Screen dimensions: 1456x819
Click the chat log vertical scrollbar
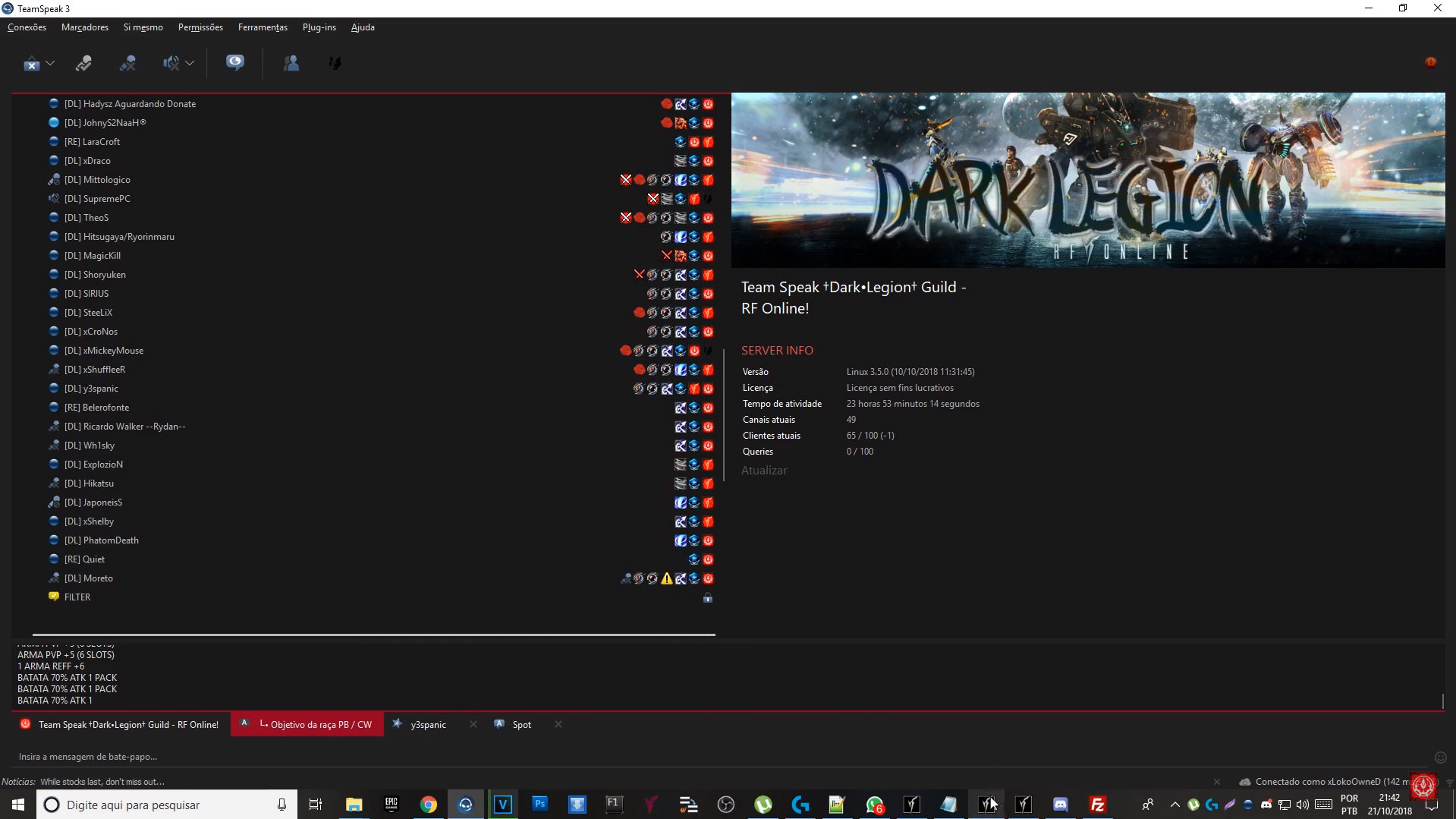coord(1442,701)
